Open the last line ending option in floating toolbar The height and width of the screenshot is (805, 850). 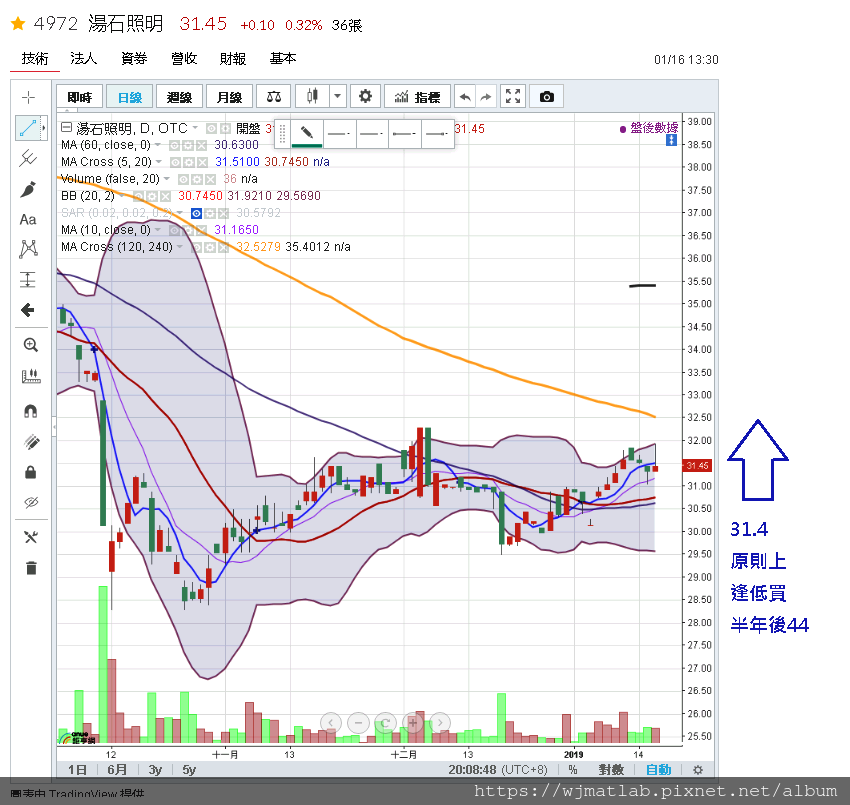(437, 133)
